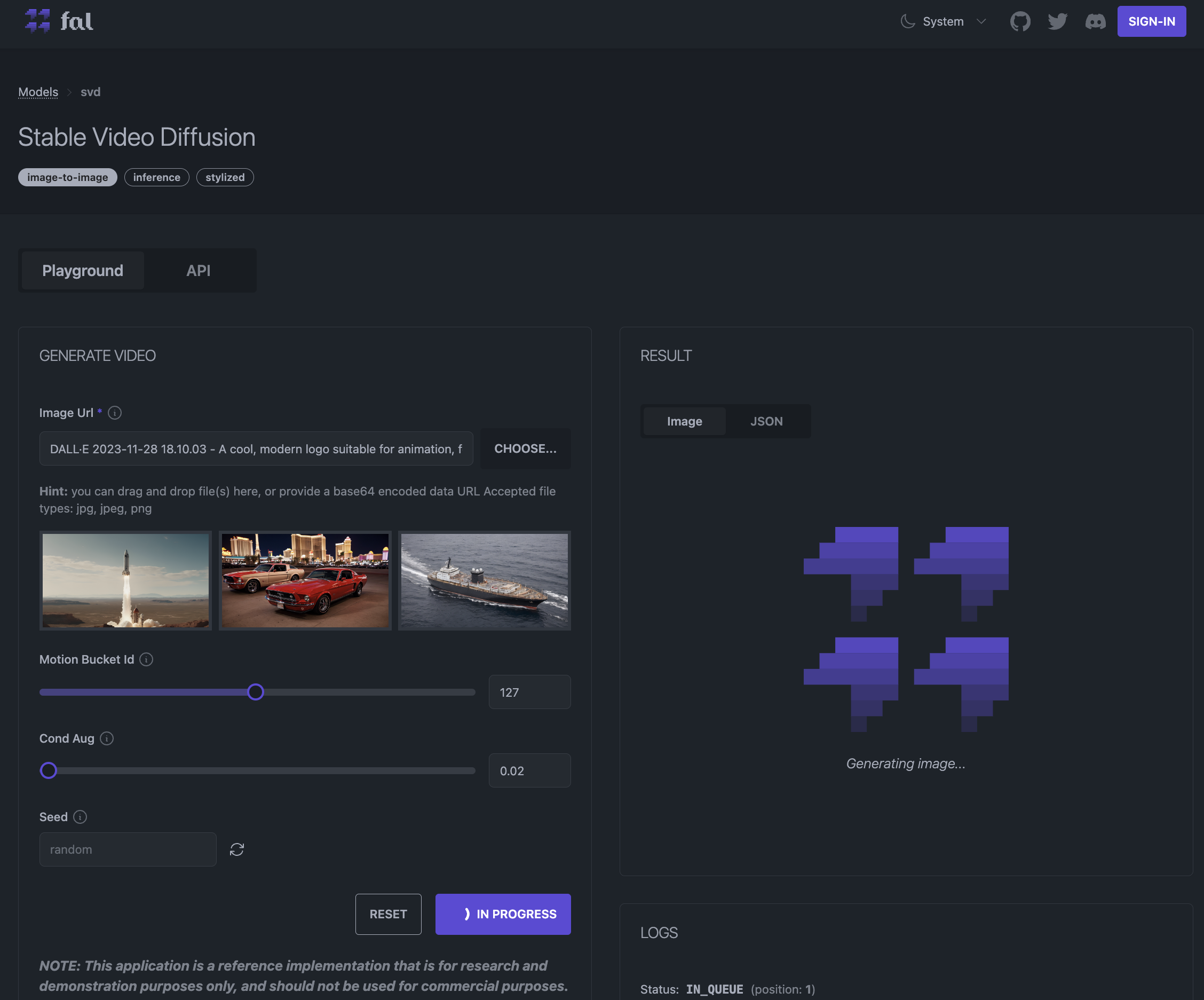Image resolution: width=1204 pixels, height=1000 pixels.
Task: Switch to the Playground tab
Action: pyautogui.click(x=82, y=270)
